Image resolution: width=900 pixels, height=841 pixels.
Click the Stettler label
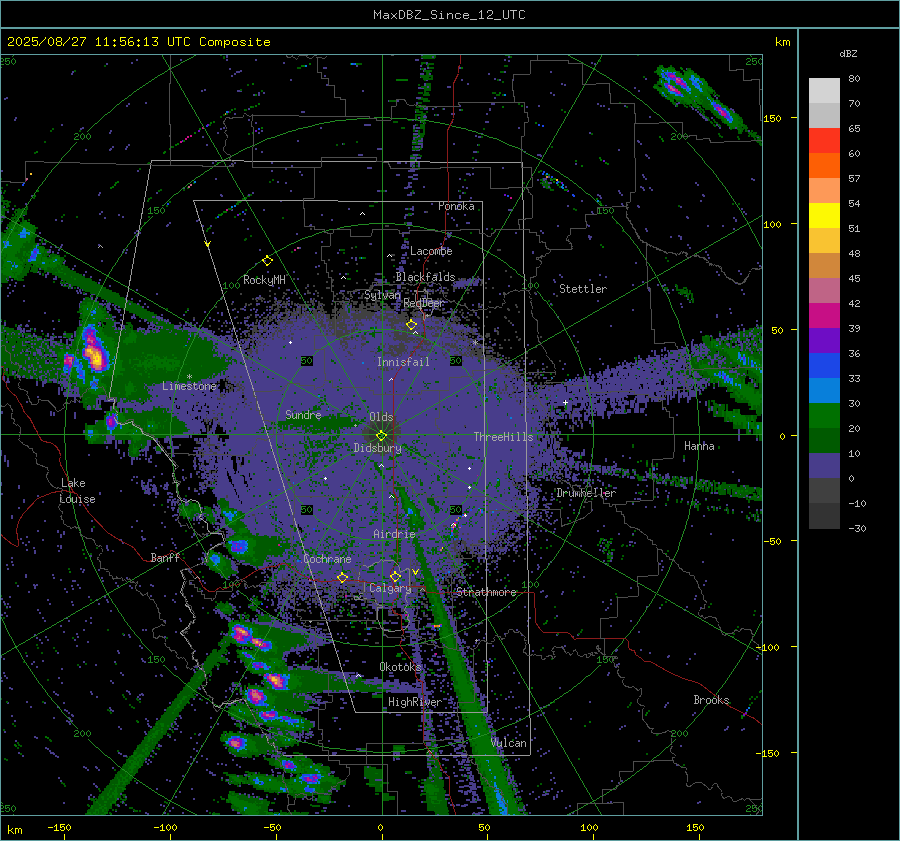point(583,289)
